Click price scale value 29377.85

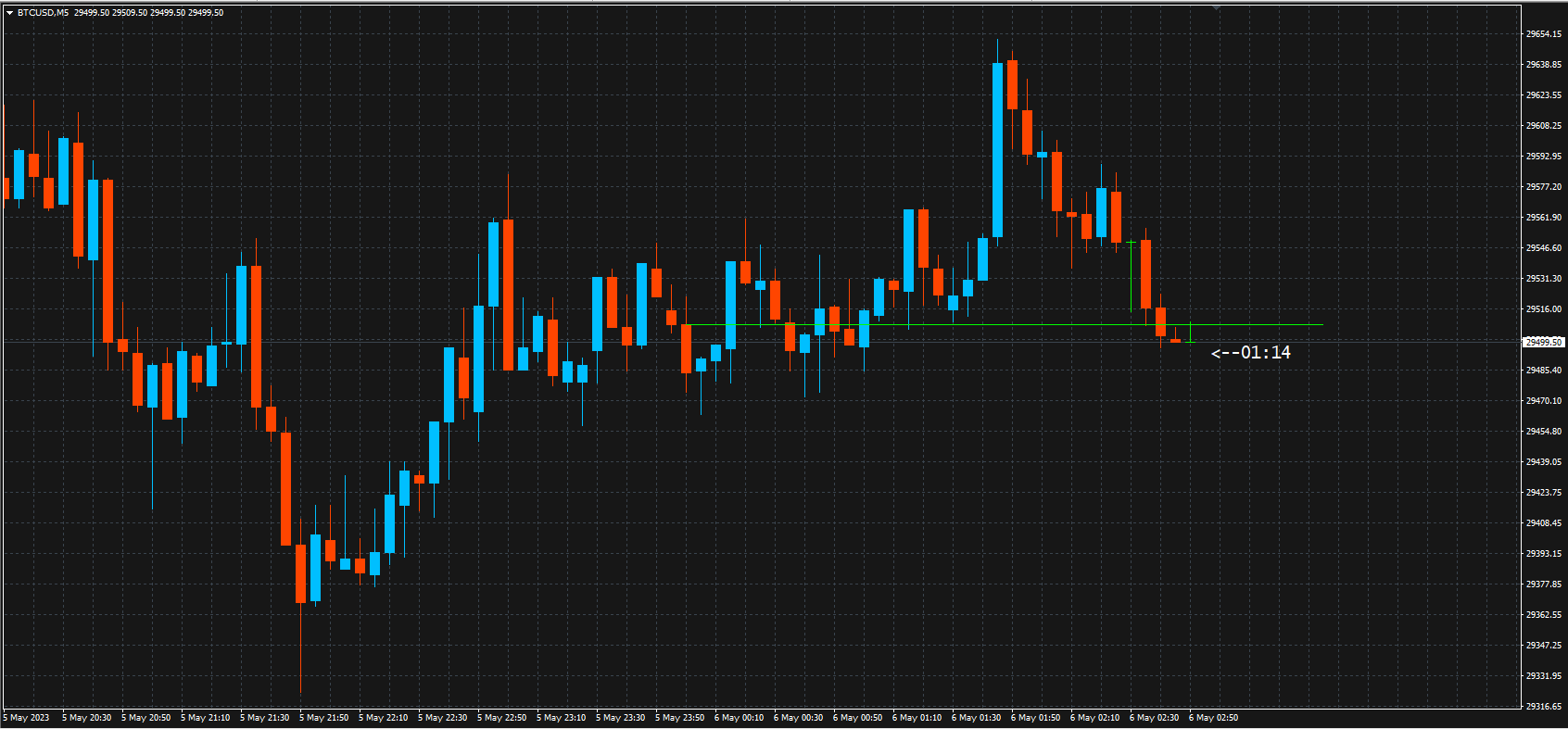coord(1544,584)
